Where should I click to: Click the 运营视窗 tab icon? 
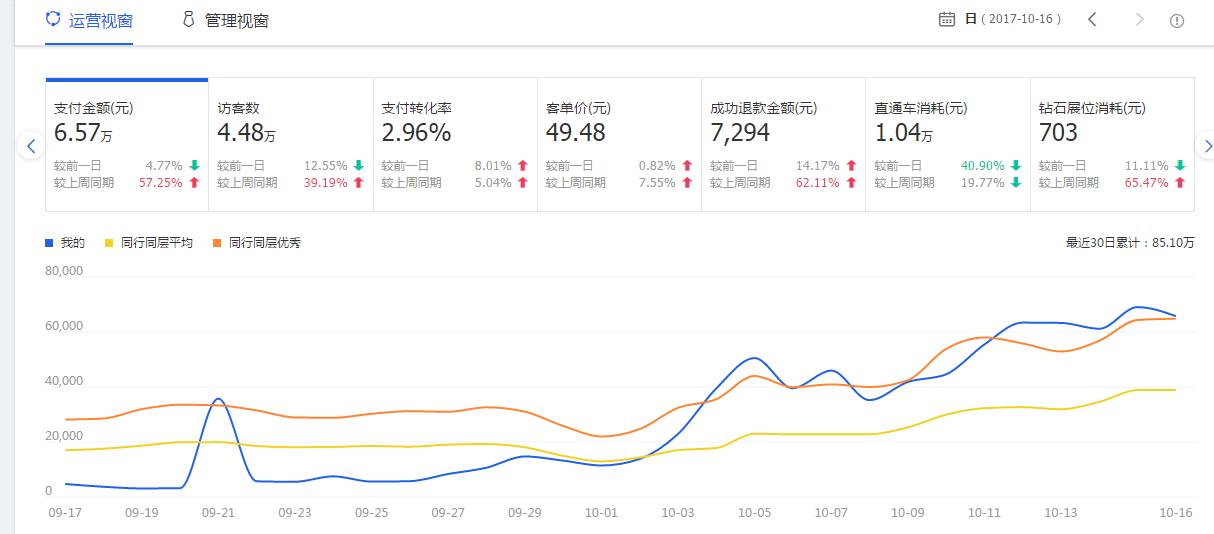(x=53, y=19)
